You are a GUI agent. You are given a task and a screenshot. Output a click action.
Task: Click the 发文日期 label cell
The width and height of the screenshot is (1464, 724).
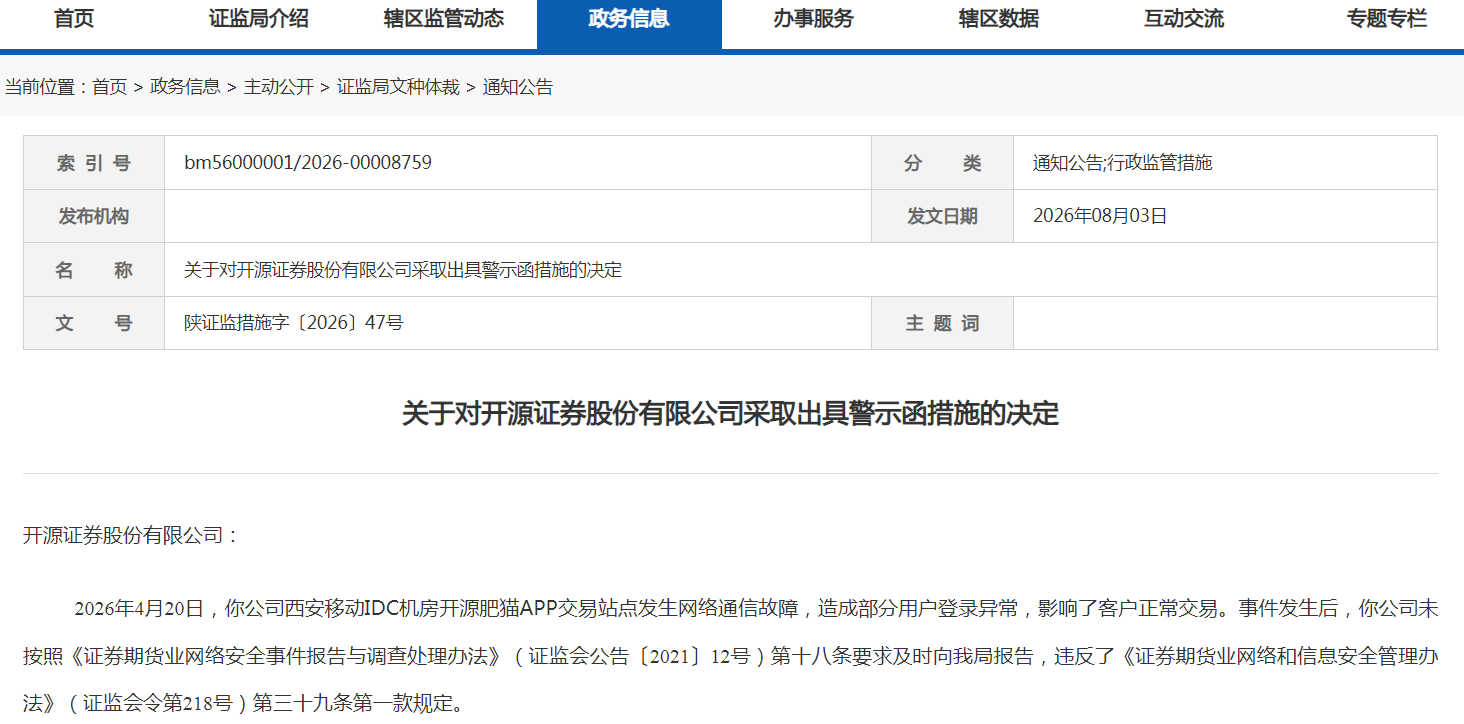pos(942,216)
